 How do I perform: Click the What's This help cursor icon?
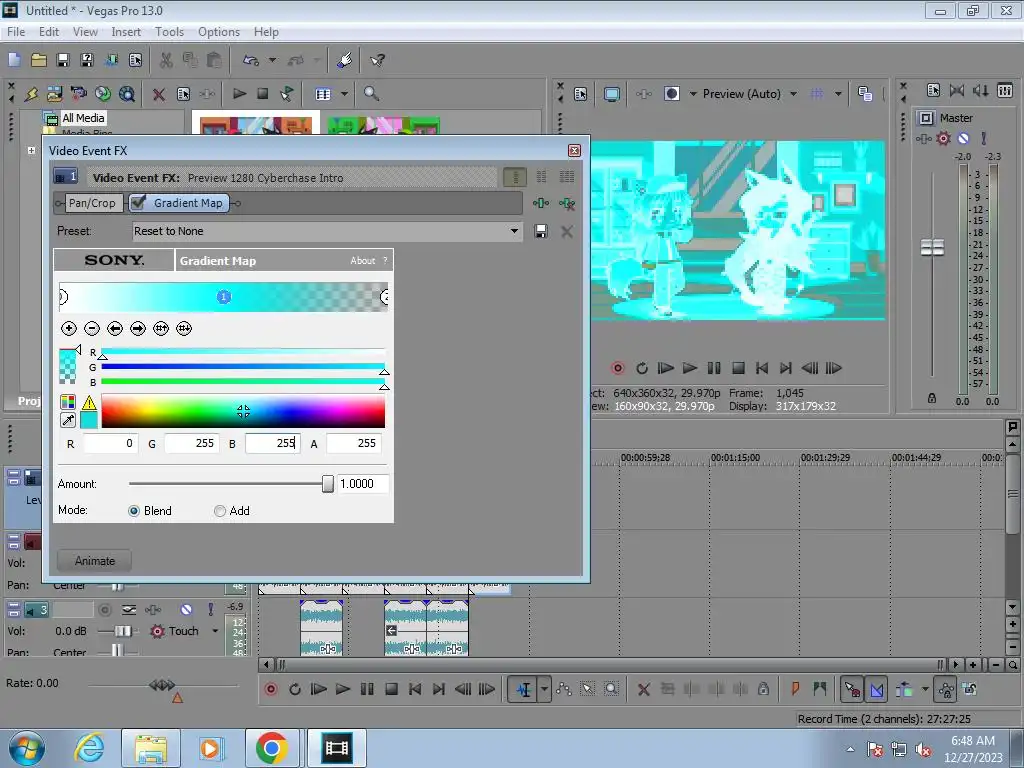click(x=377, y=60)
